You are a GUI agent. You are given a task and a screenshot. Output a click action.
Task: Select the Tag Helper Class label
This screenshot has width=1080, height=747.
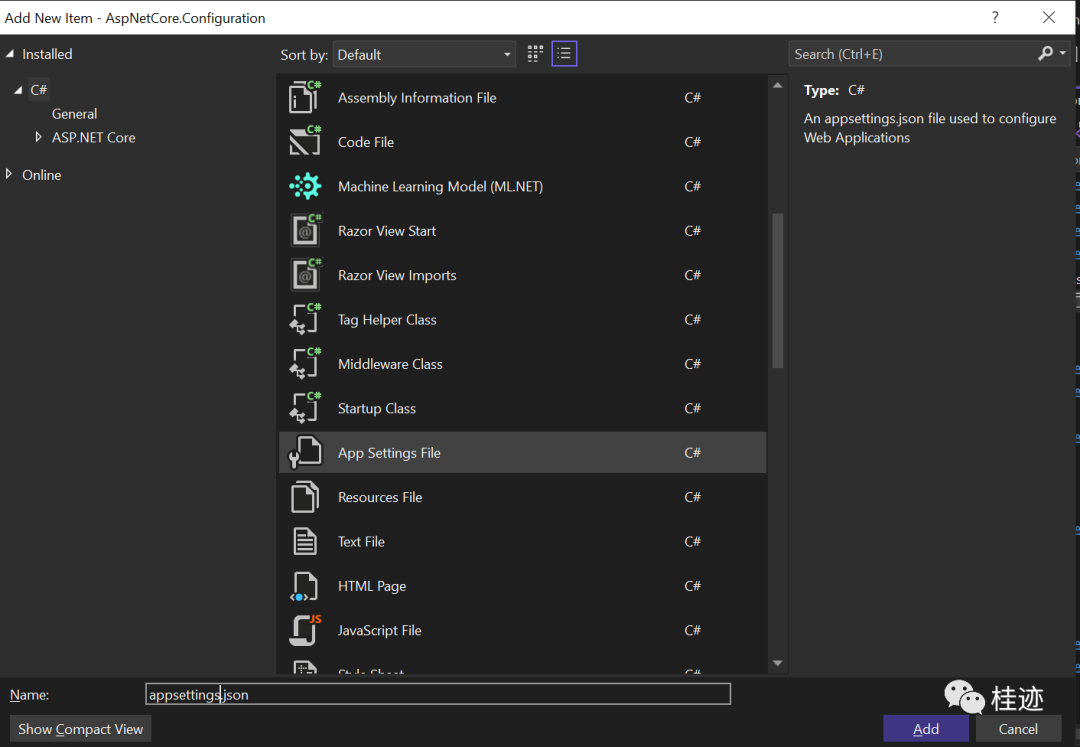(x=387, y=319)
